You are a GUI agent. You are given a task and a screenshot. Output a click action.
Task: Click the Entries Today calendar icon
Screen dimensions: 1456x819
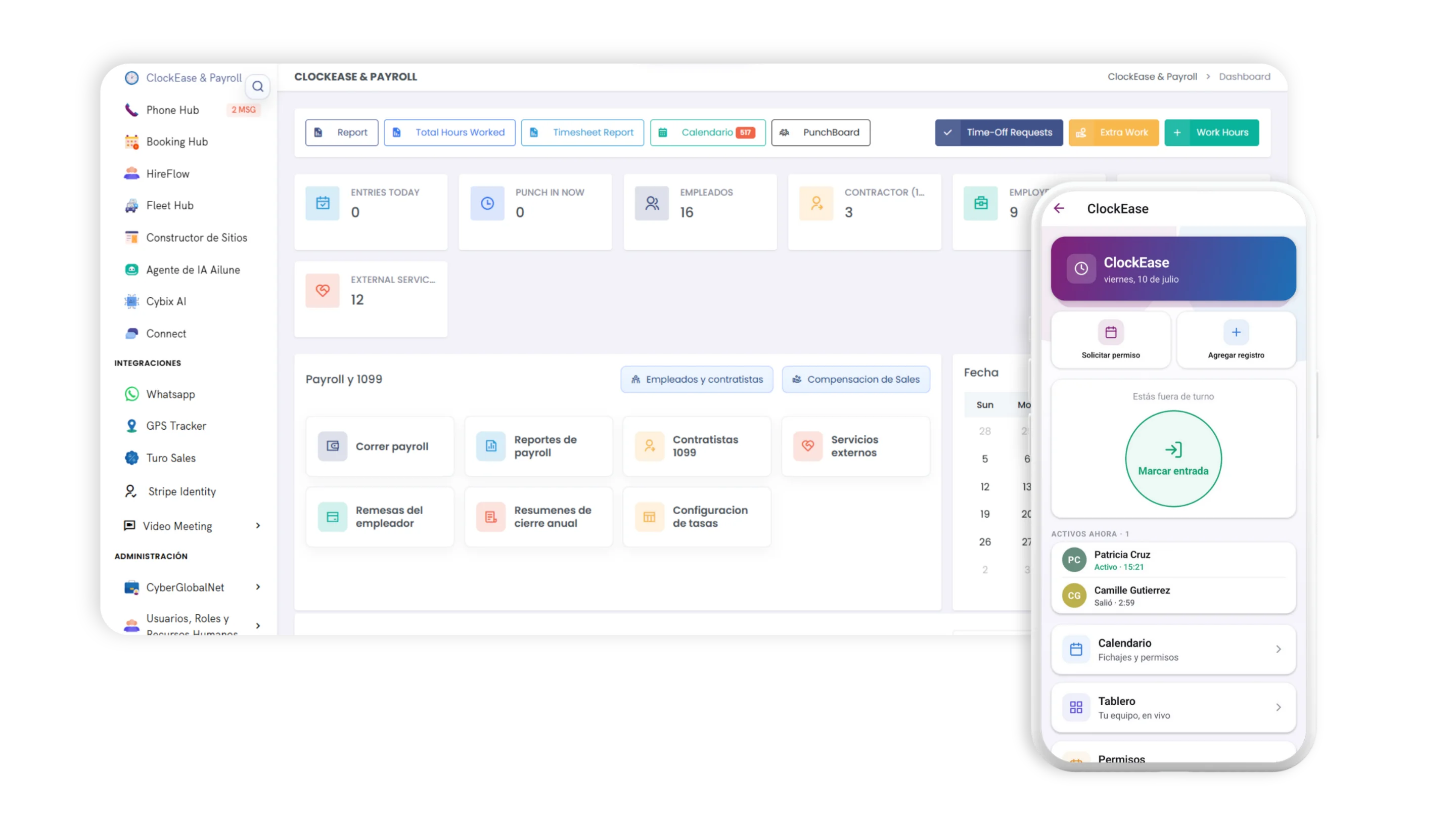coord(323,203)
